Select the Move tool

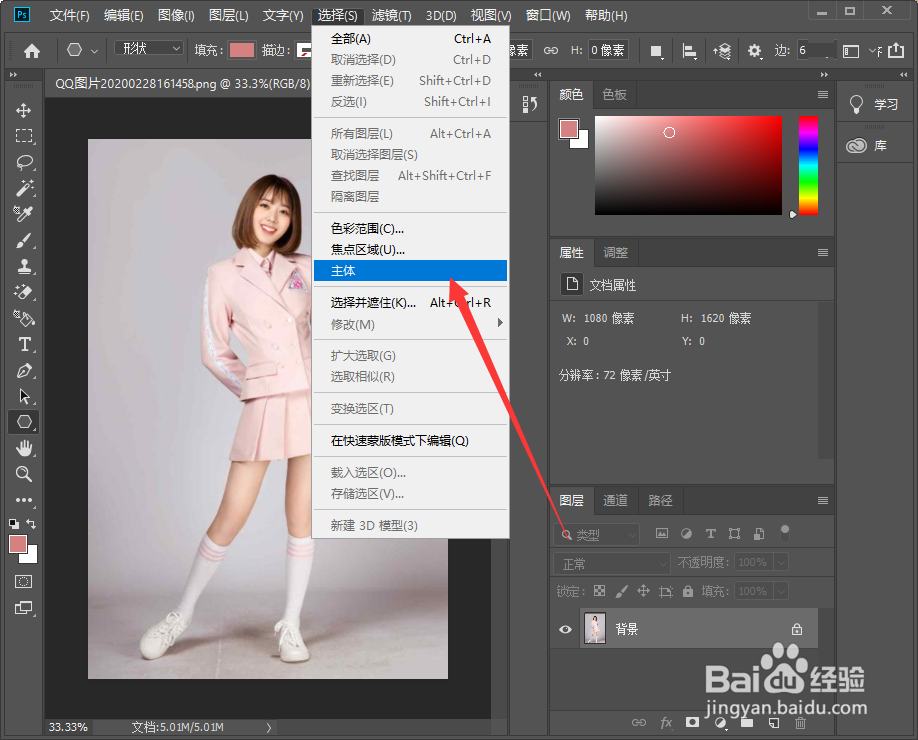pyautogui.click(x=24, y=109)
